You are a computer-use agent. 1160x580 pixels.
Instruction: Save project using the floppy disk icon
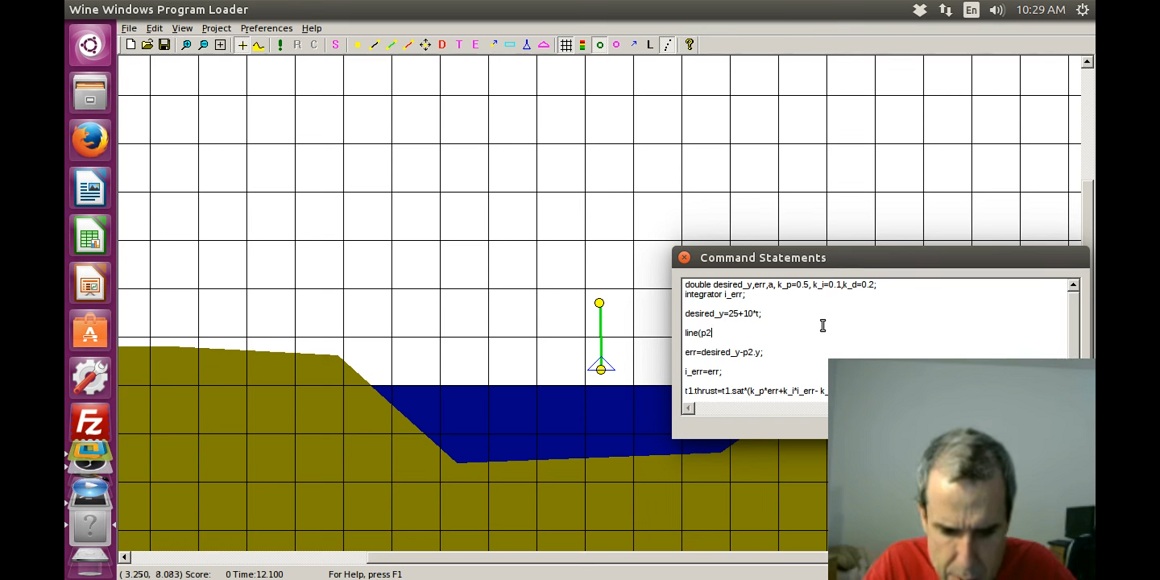(x=164, y=45)
